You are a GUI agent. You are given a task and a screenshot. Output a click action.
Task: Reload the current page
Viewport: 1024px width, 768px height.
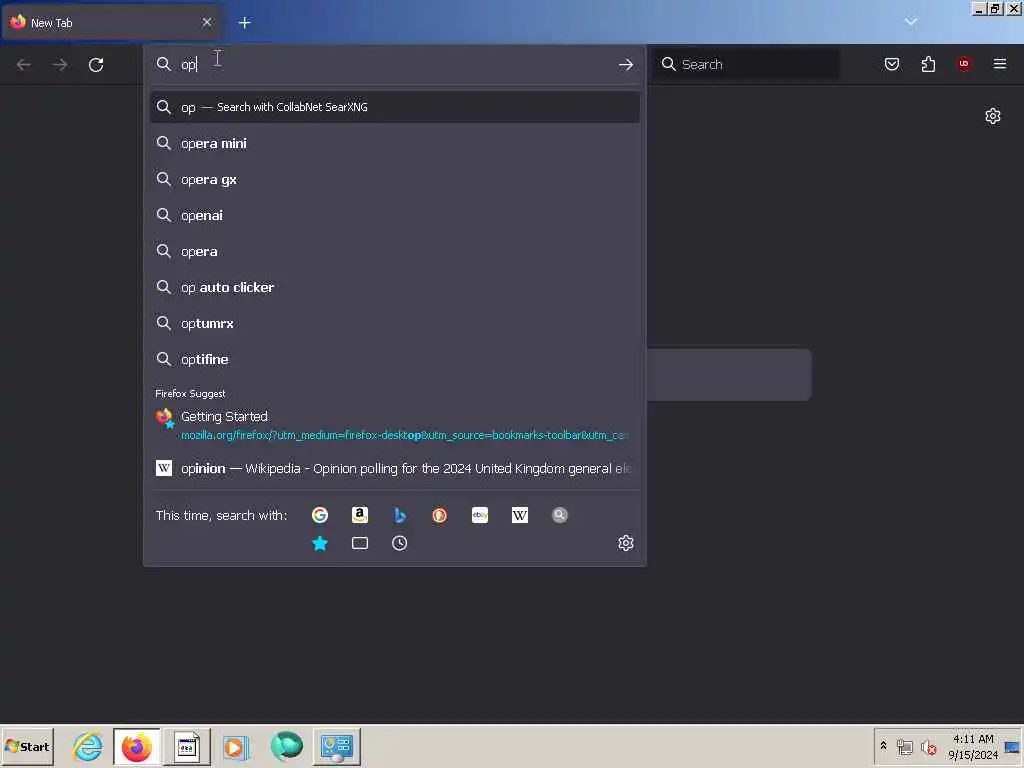96,65
